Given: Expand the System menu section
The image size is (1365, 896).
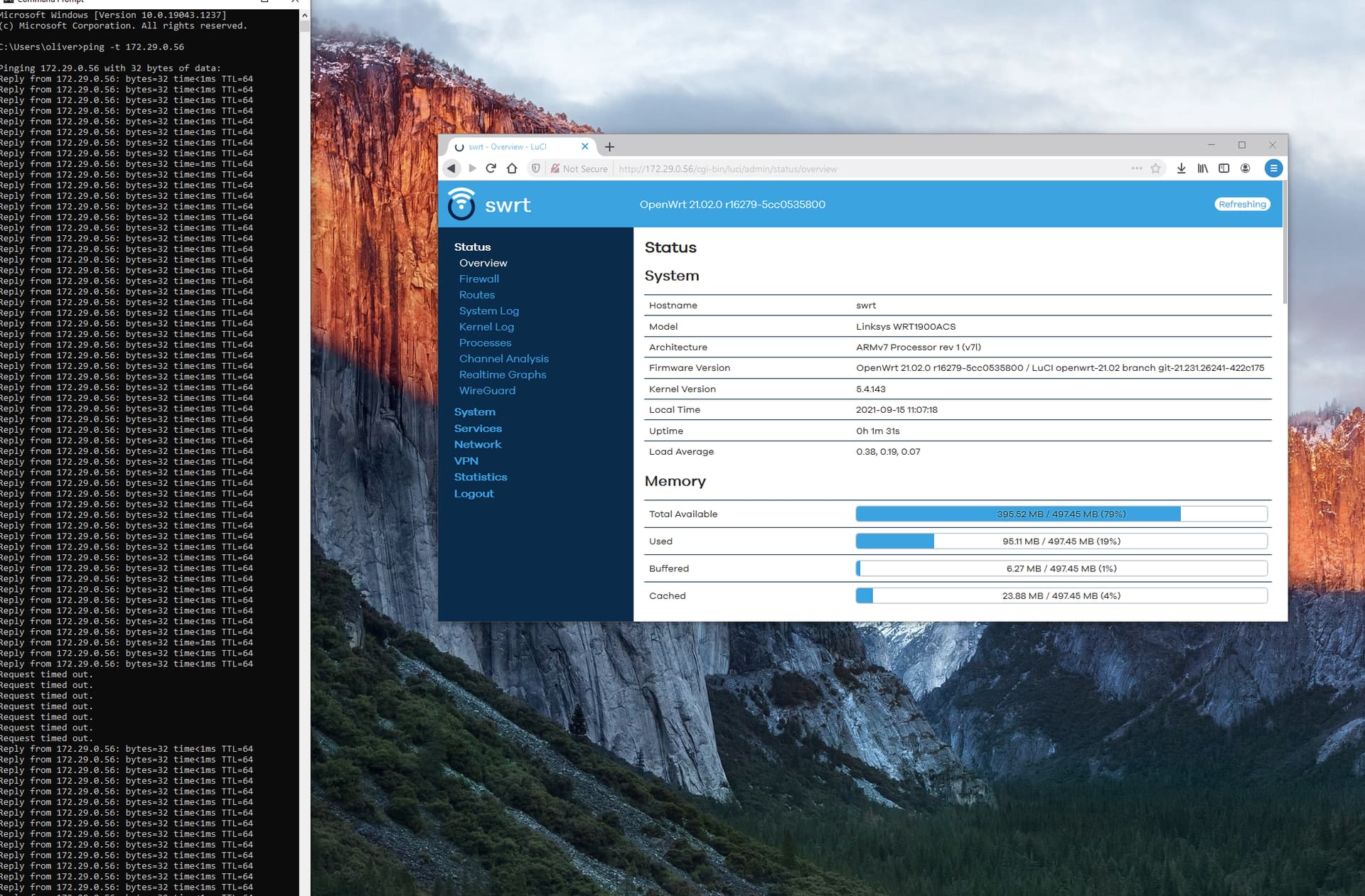Looking at the screenshot, I should 475,412.
